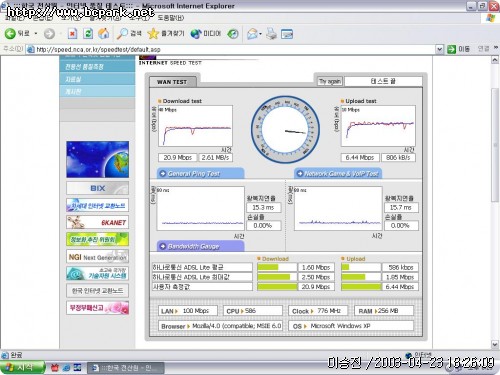Open the Search (검색) toolbar button
Viewport: 500px width, 375px height.
point(129,34)
